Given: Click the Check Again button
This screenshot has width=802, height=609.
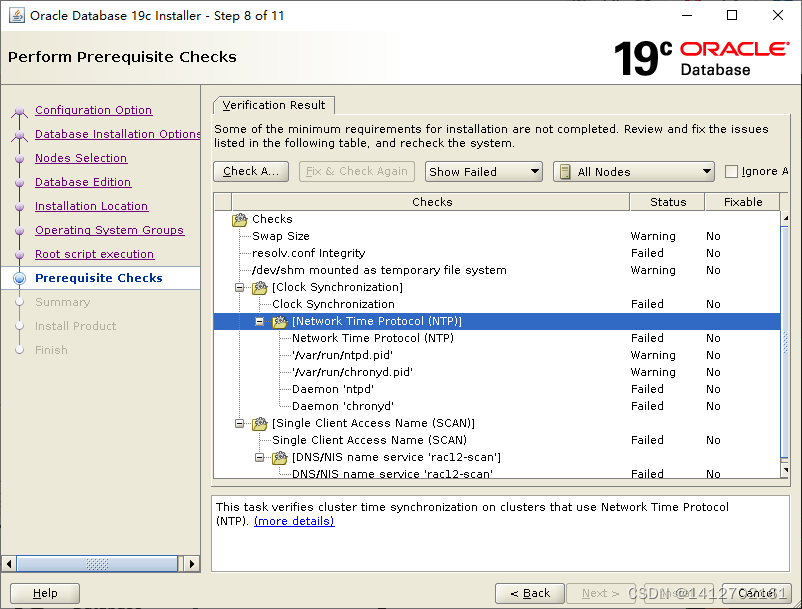Looking at the screenshot, I should point(251,171).
